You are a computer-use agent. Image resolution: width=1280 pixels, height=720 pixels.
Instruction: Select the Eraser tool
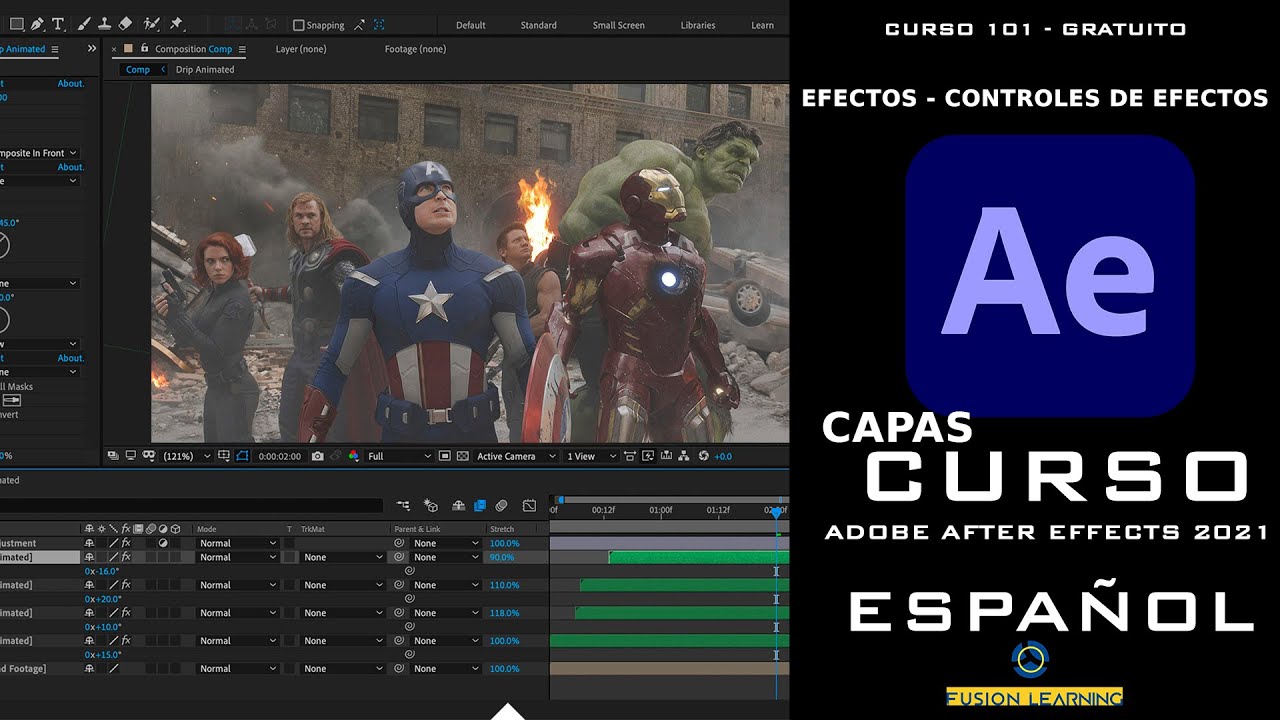click(x=125, y=23)
